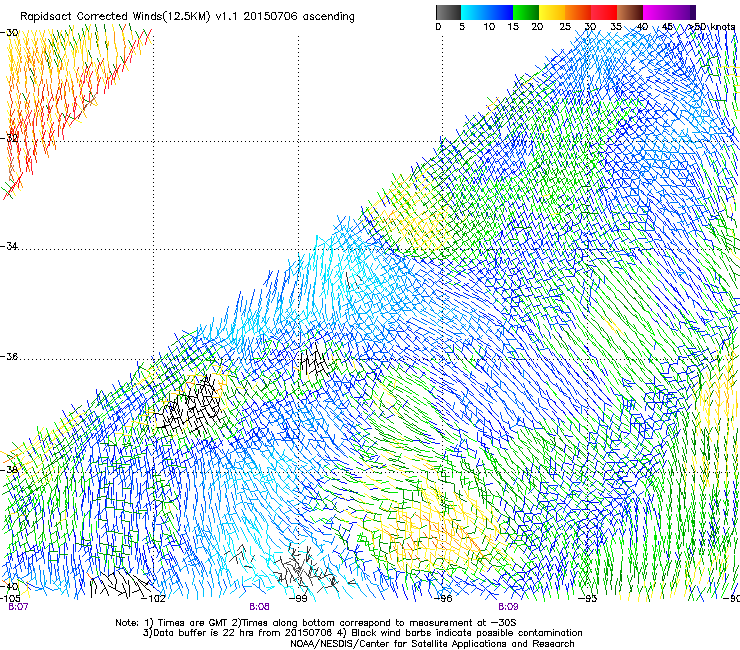Click the '0' label under the color bar
Viewport: 740px width, 650px height.
pos(438,27)
